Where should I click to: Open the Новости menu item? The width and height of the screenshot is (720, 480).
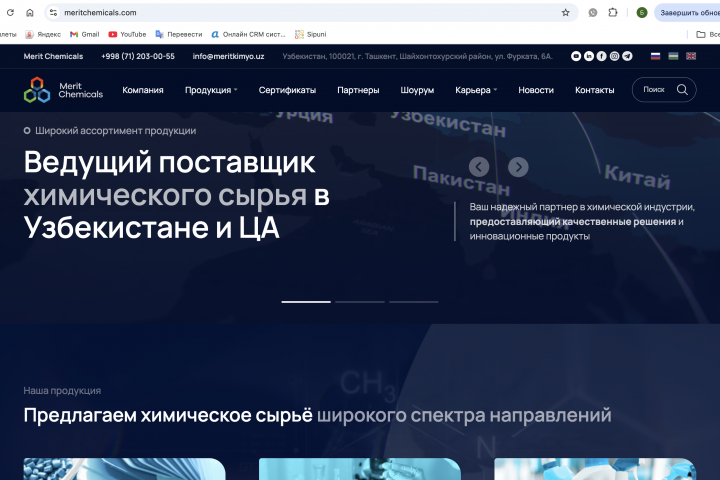click(536, 90)
